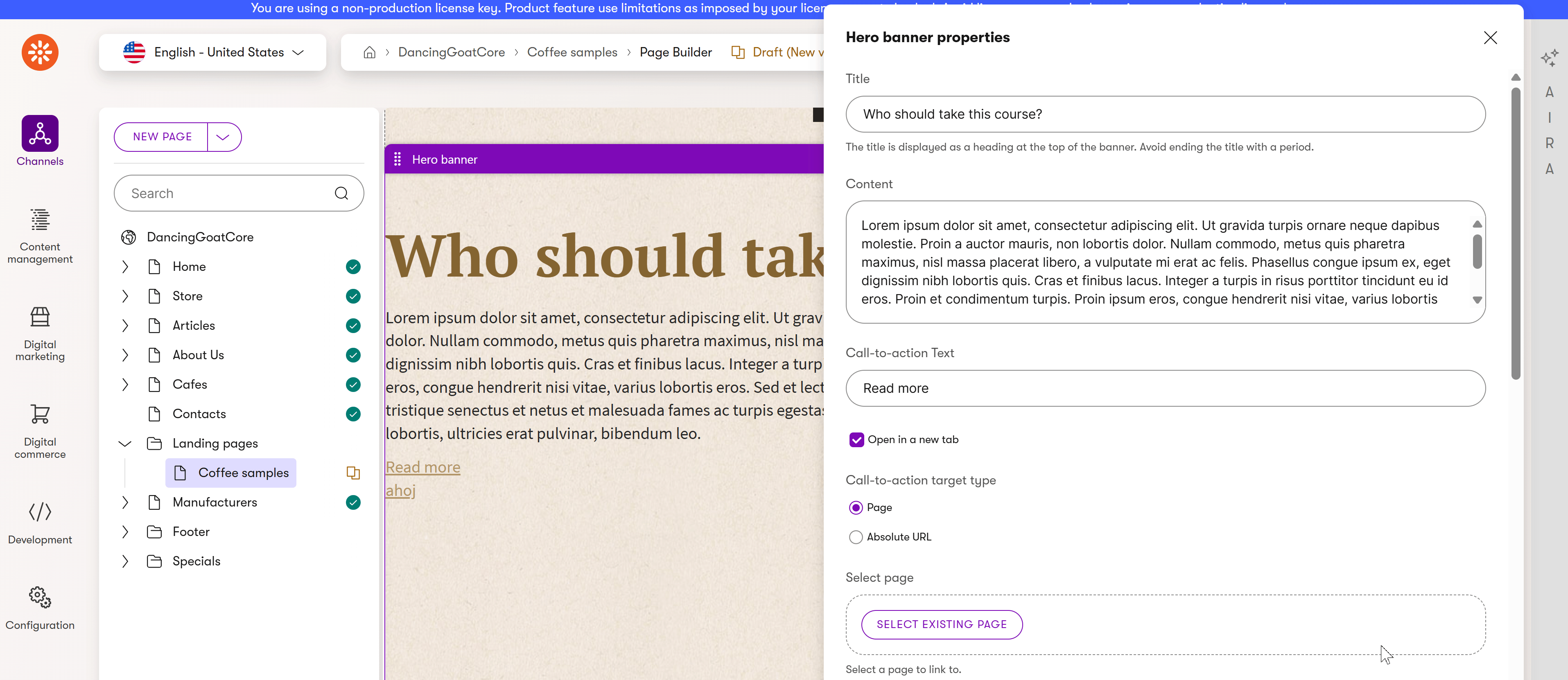The image size is (1568, 680).
Task: Click the Read more link in banner
Action: click(x=423, y=466)
